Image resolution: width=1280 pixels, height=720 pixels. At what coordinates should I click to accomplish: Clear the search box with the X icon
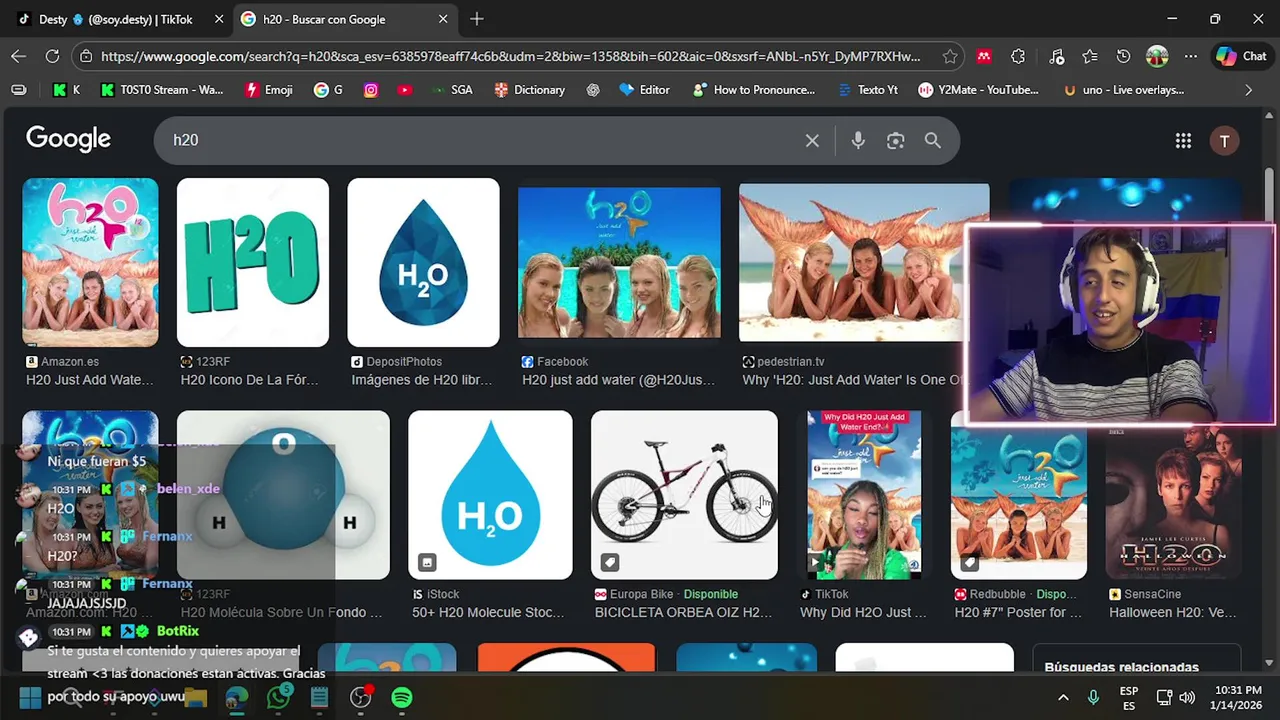click(812, 141)
